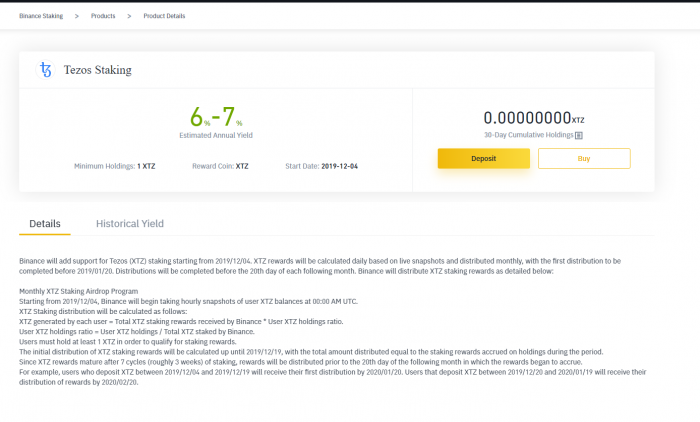The image size is (700, 422).
Task: Click the 'Starting from 2019/12/04' snapshot line
Action: (x=188, y=301)
